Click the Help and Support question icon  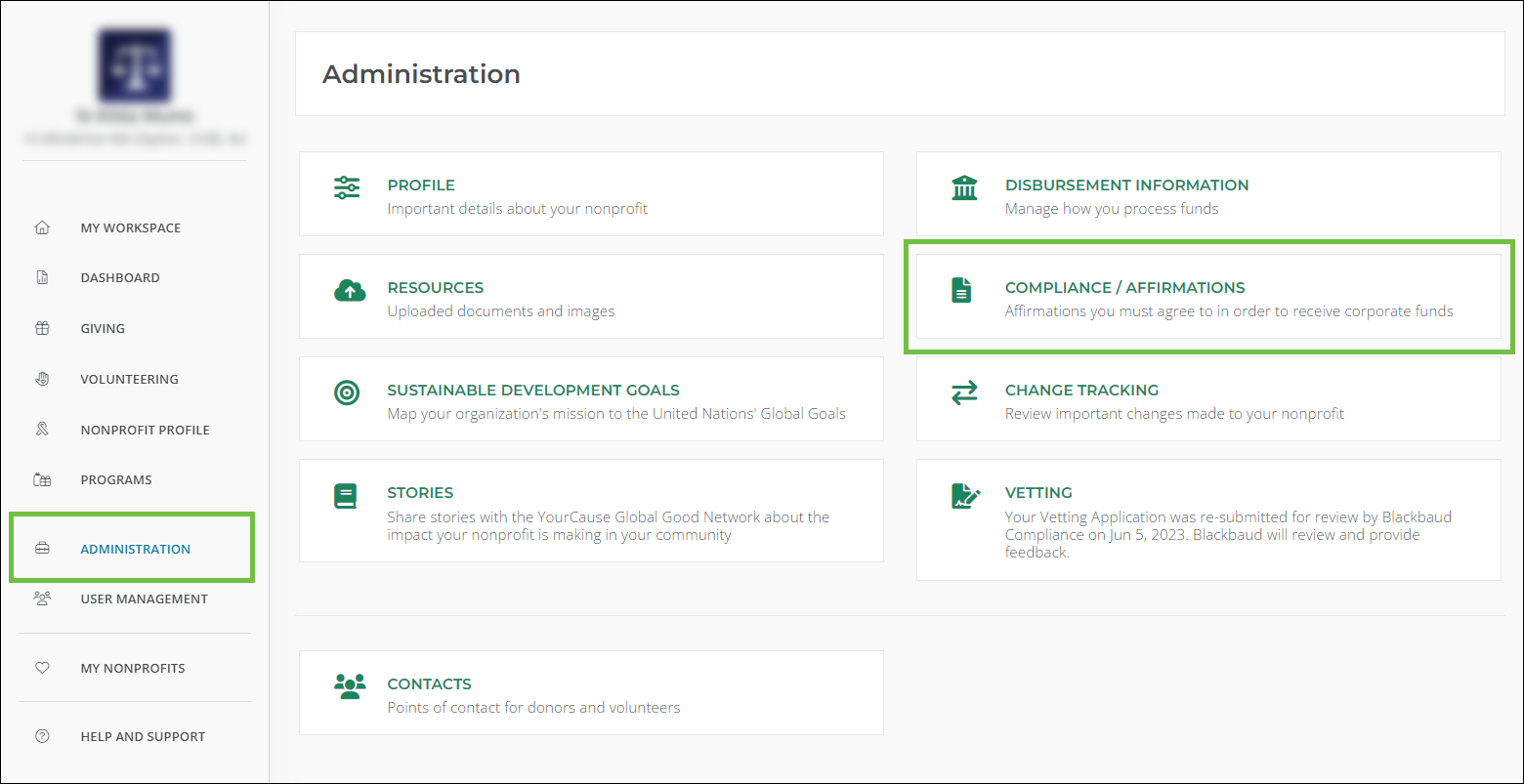(x=42, y=736)
